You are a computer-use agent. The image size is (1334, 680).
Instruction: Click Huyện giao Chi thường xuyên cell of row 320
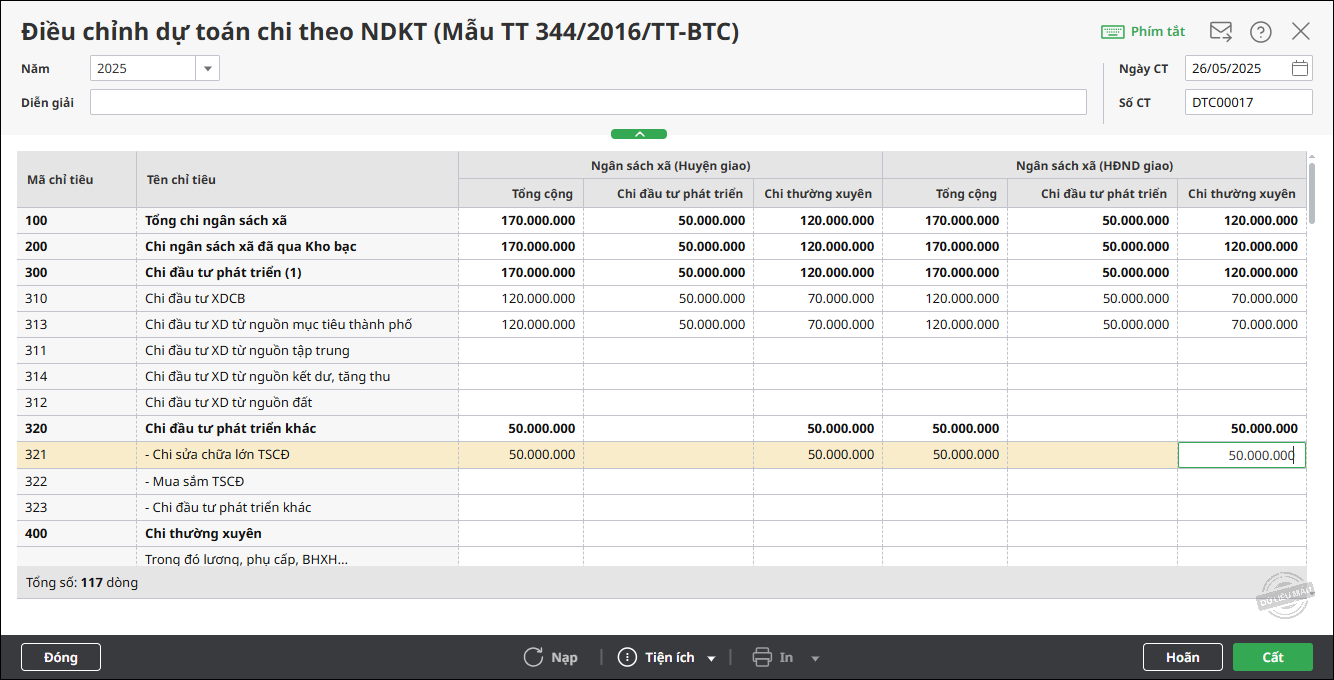pos(818,429)
